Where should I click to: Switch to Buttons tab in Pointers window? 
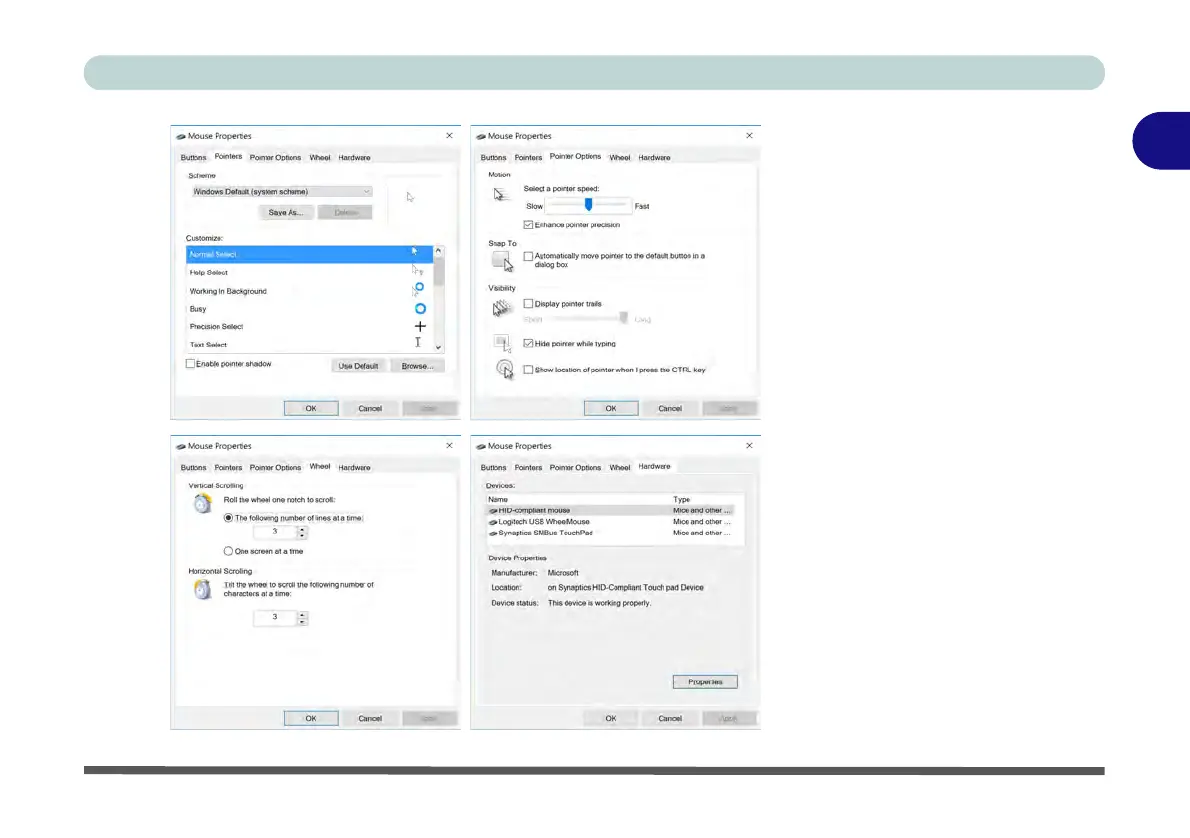194,158
